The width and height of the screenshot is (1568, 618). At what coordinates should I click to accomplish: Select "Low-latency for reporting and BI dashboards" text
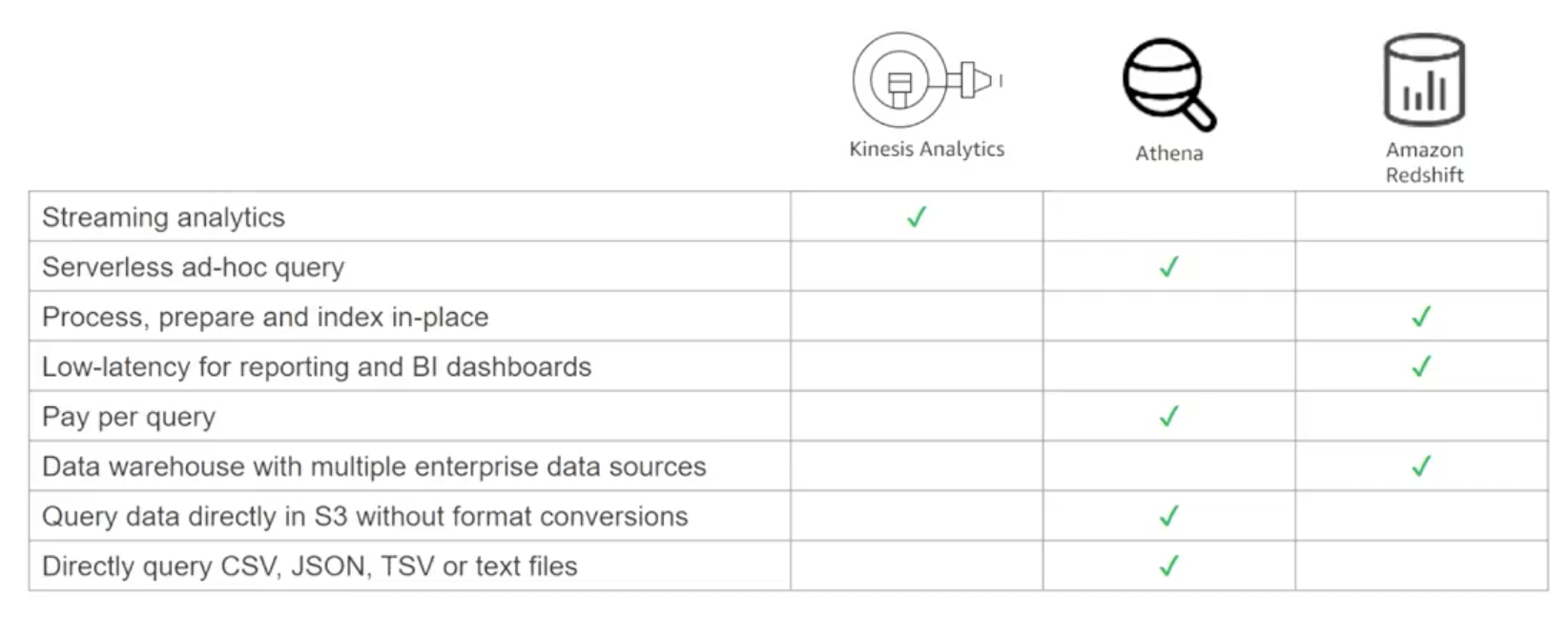(317, 367)
